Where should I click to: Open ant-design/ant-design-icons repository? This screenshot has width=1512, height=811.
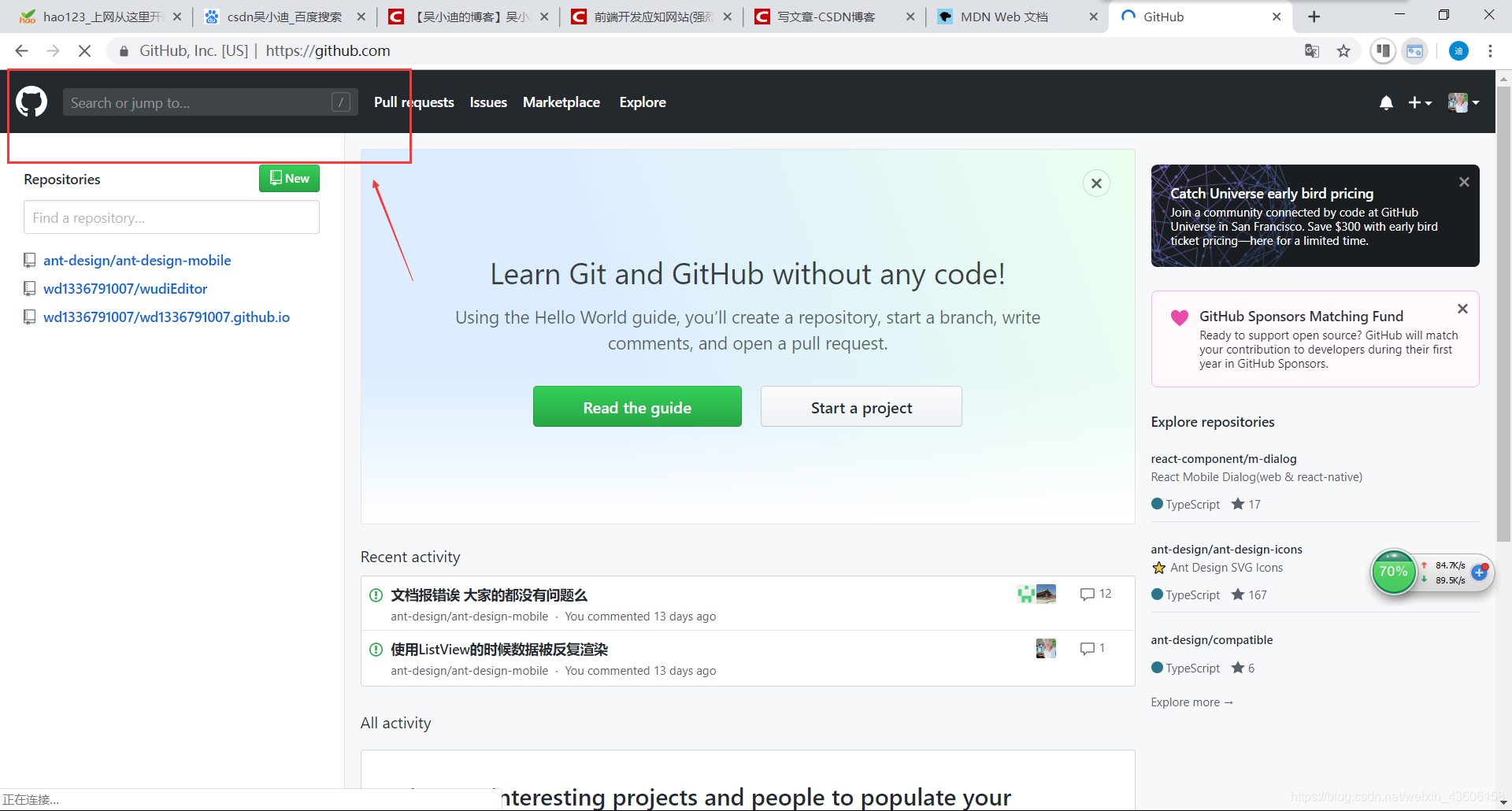pos(1226,550)
